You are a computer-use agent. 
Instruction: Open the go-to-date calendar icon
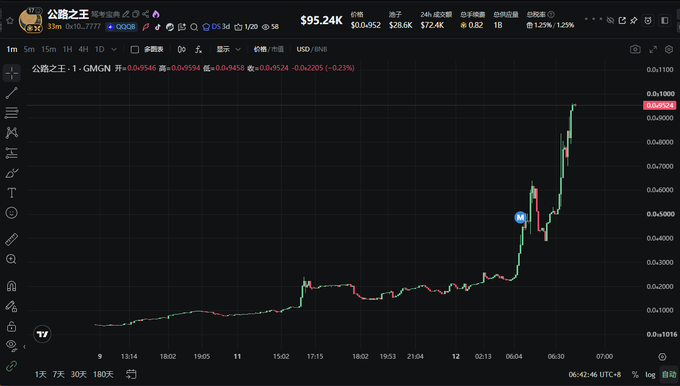pos(131,374)
